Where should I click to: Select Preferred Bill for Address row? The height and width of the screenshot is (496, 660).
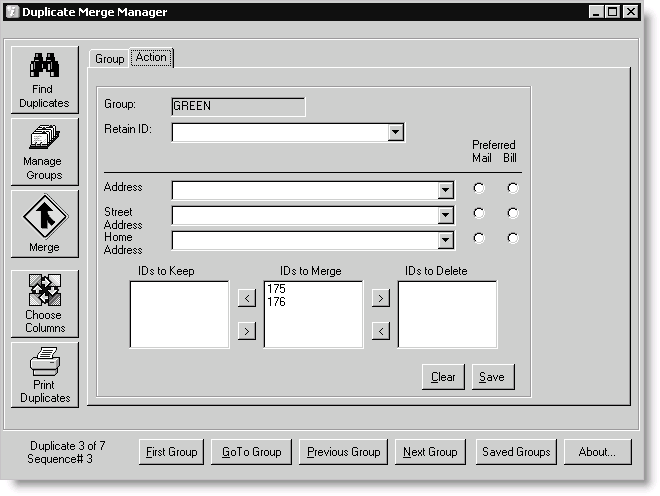(x=513, y=188)
